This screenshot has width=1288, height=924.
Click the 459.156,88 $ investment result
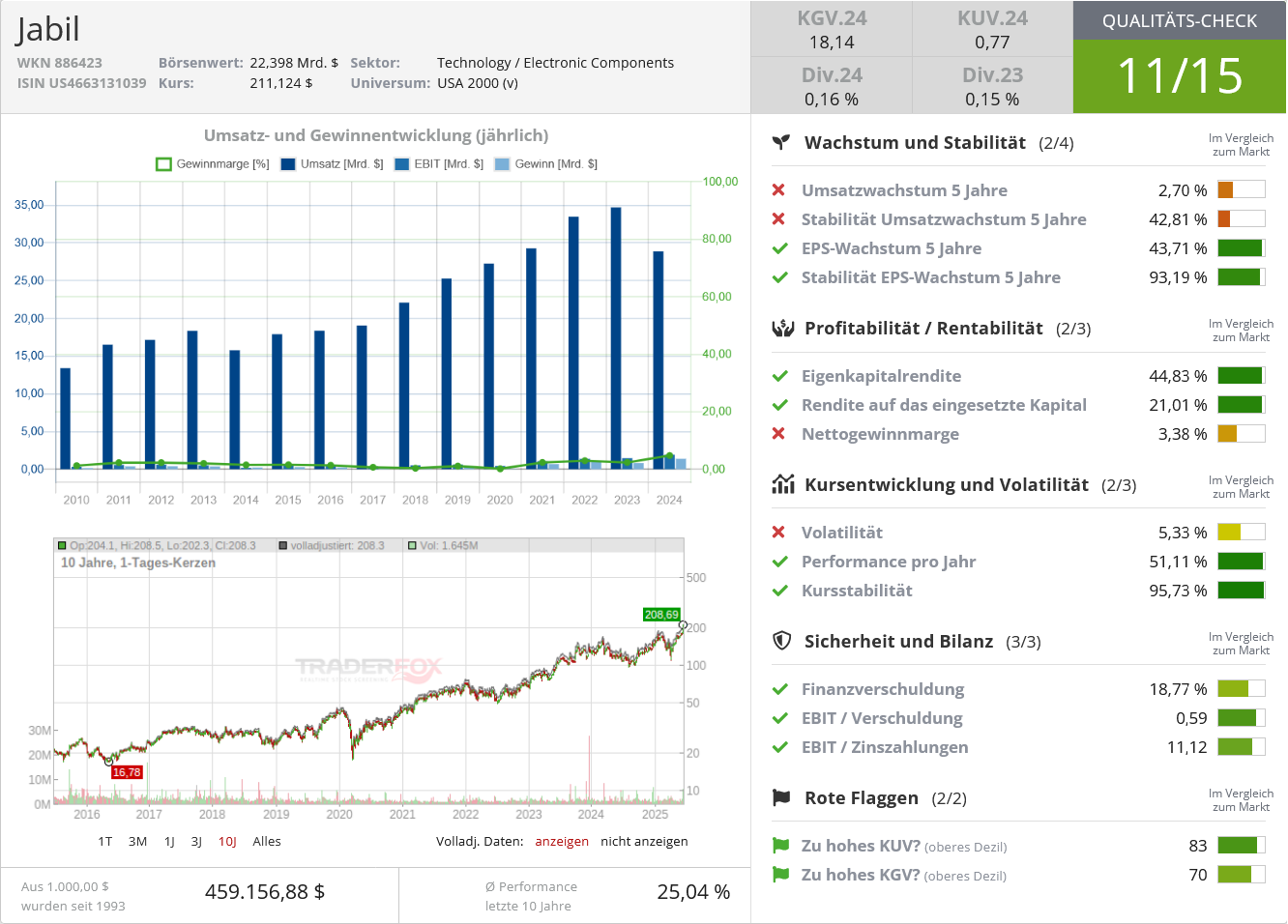click(265, 892)
